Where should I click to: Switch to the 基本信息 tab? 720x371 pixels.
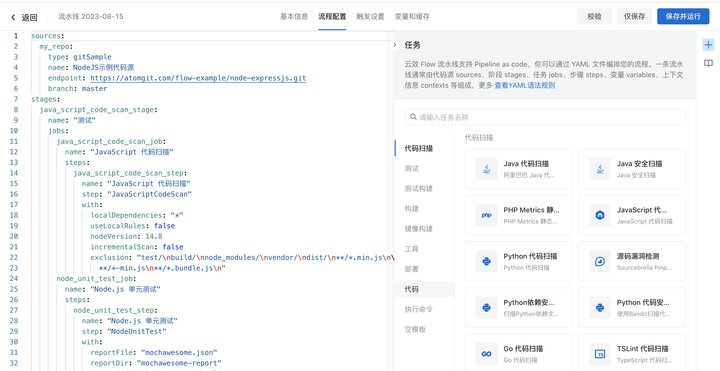294,17
